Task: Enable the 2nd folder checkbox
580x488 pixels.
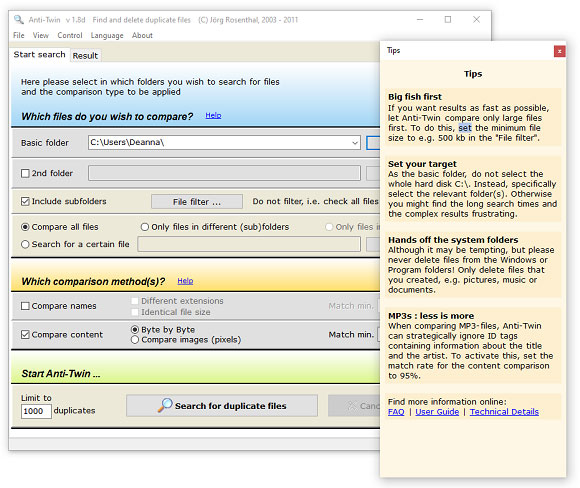Action: point(25,173)
